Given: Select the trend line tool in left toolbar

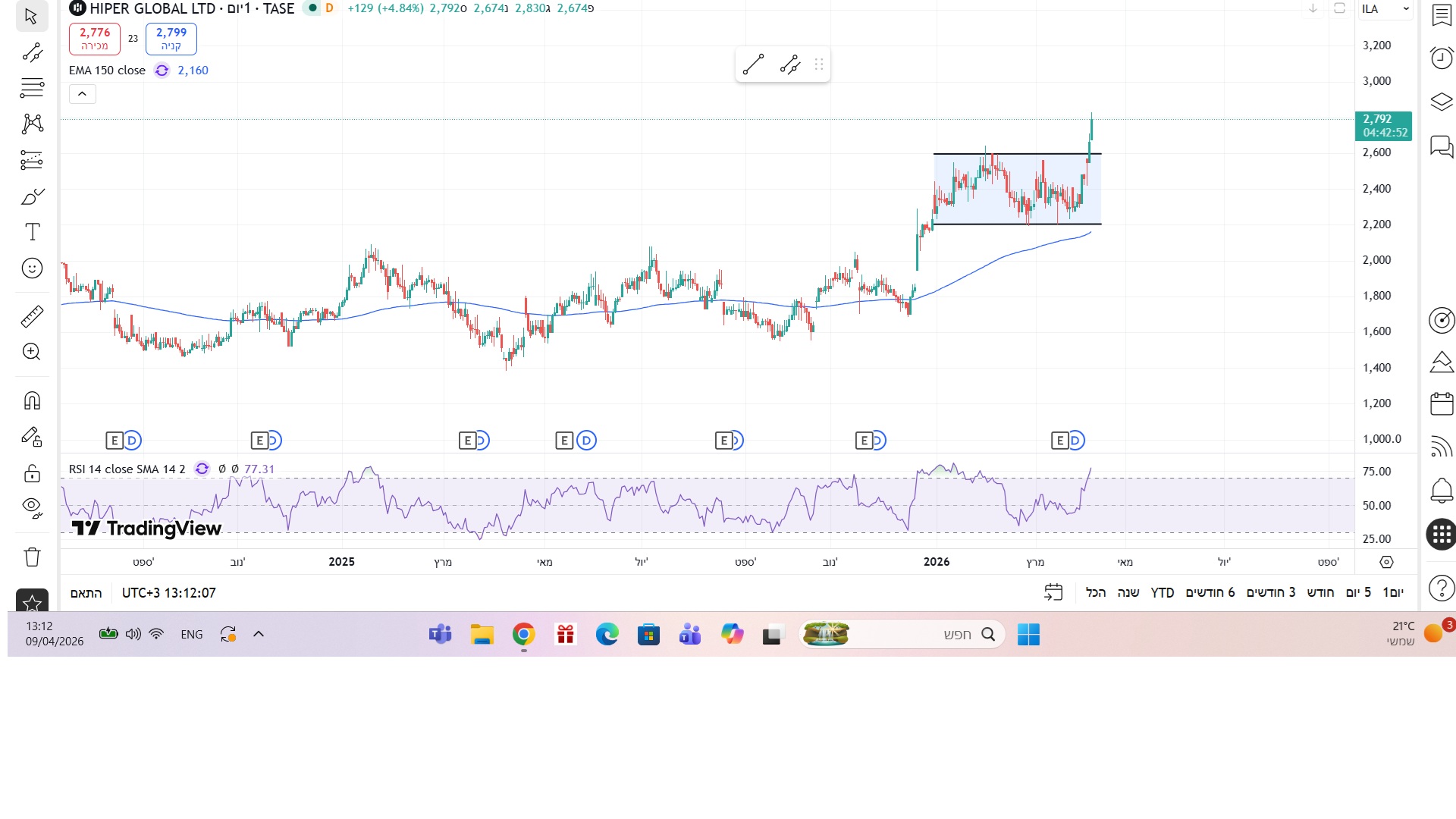Looking at the screenshot, I should [32, 52].
